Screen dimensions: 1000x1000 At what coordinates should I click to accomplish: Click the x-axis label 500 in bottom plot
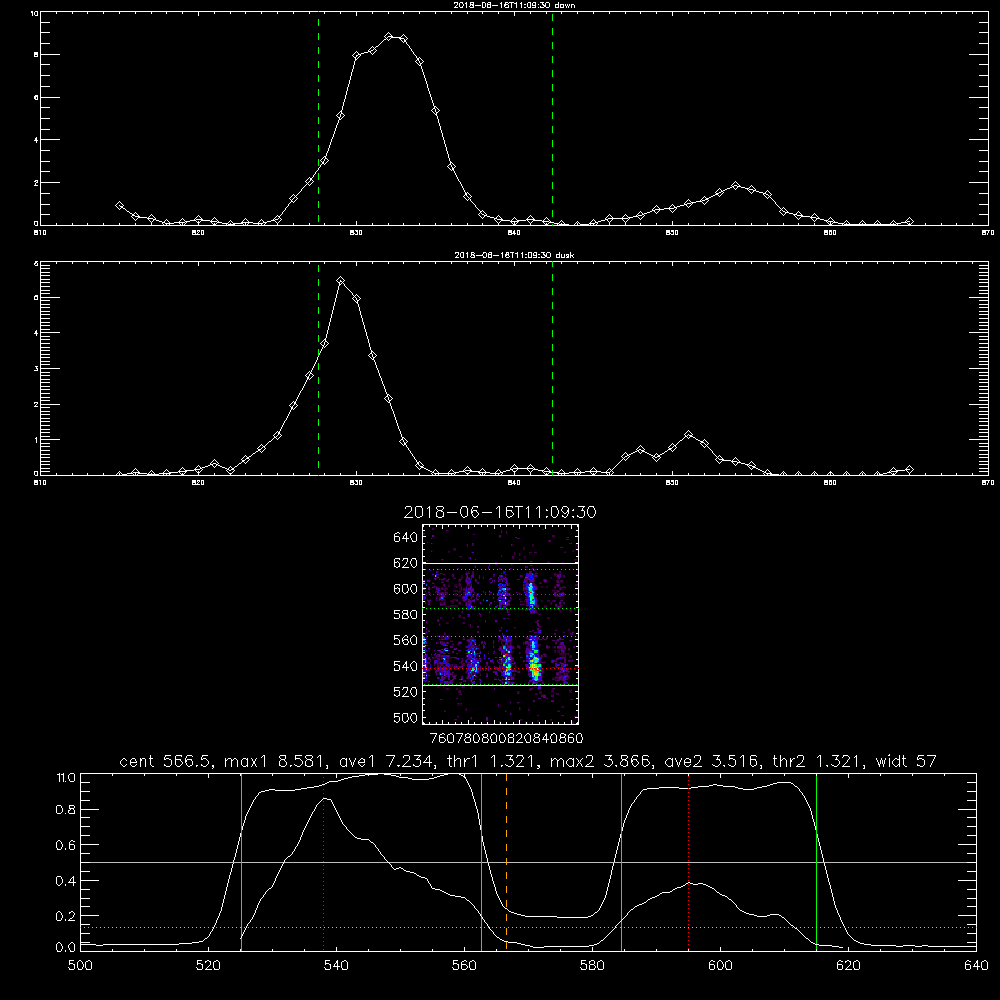[80, 966]
